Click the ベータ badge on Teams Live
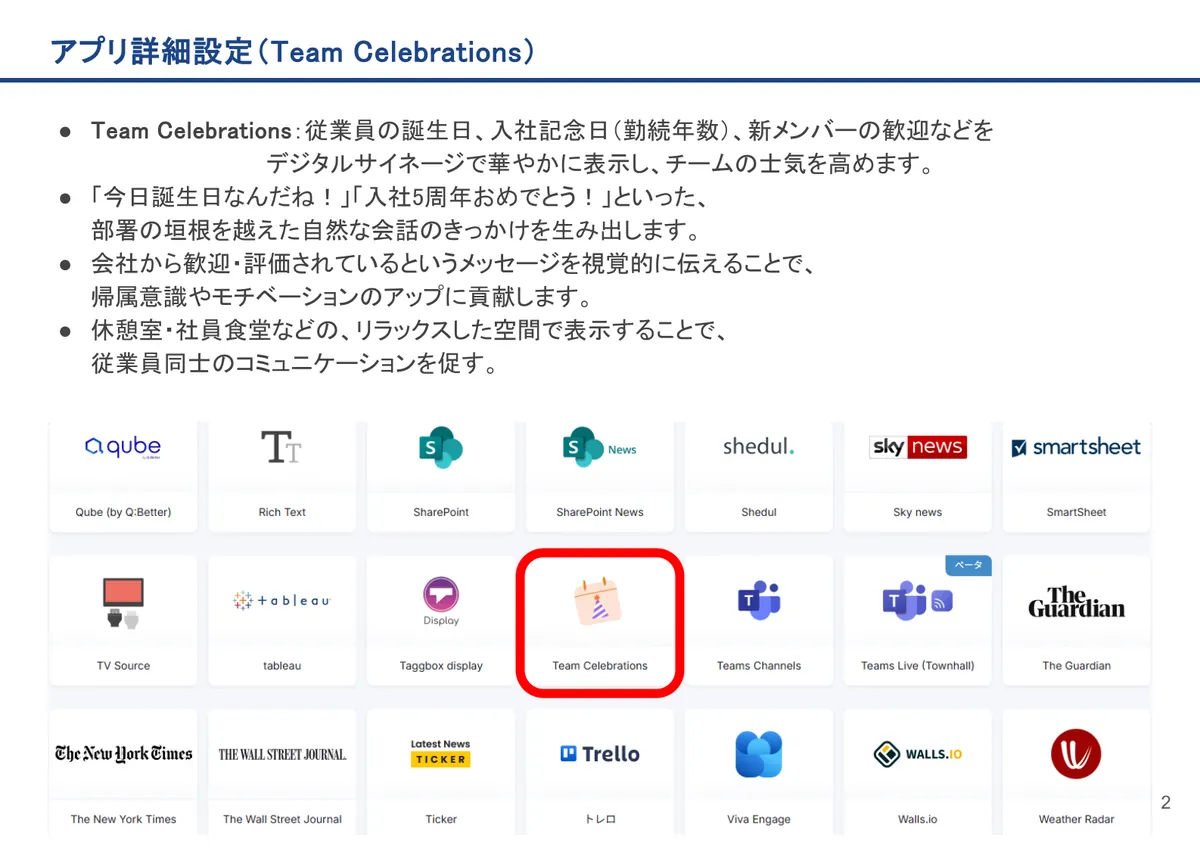This screenshot has height=849, width=1200. click(968, 566)
